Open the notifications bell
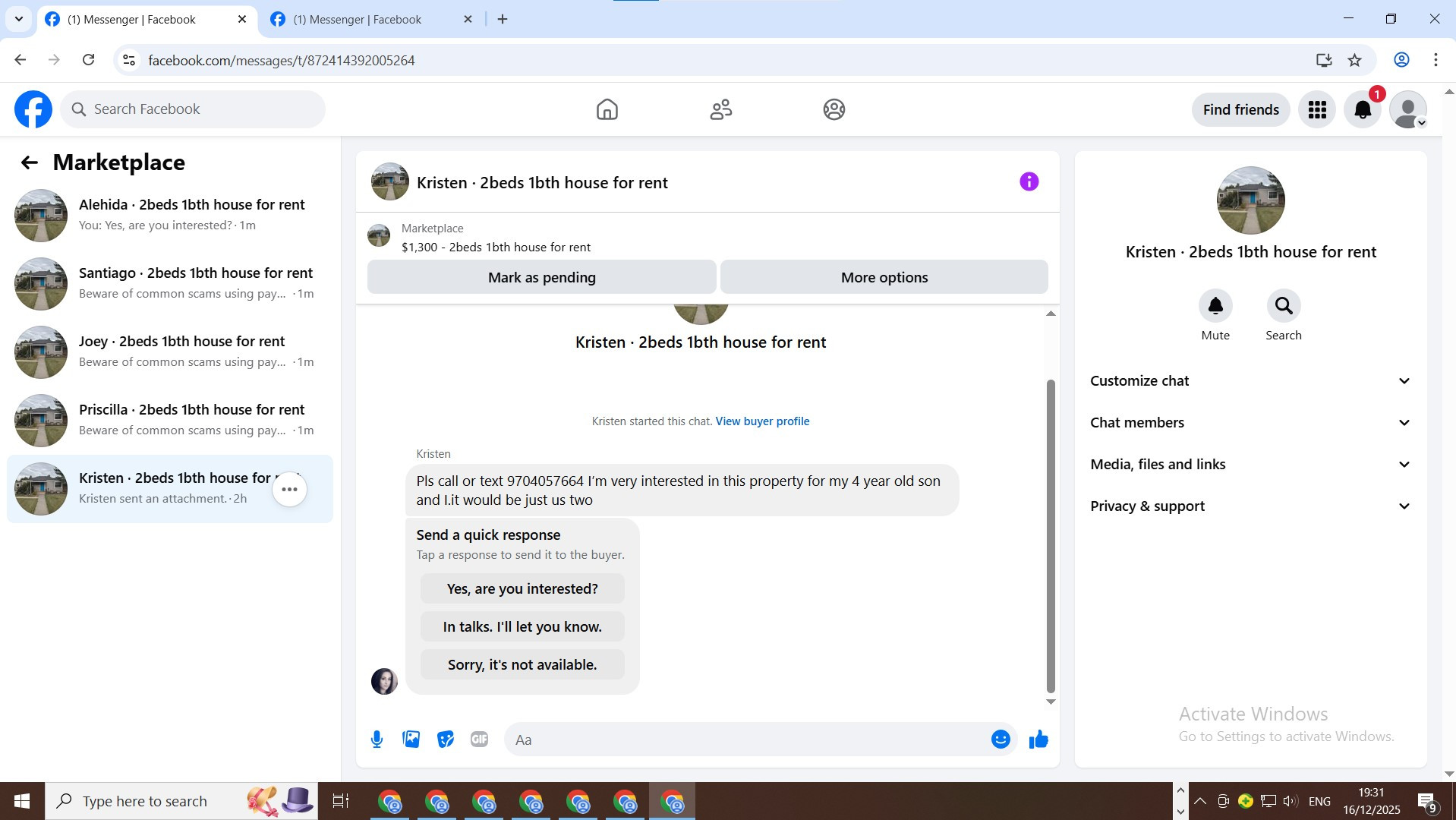Viewport: 1456px width, 820px height. coord(1363,109)
